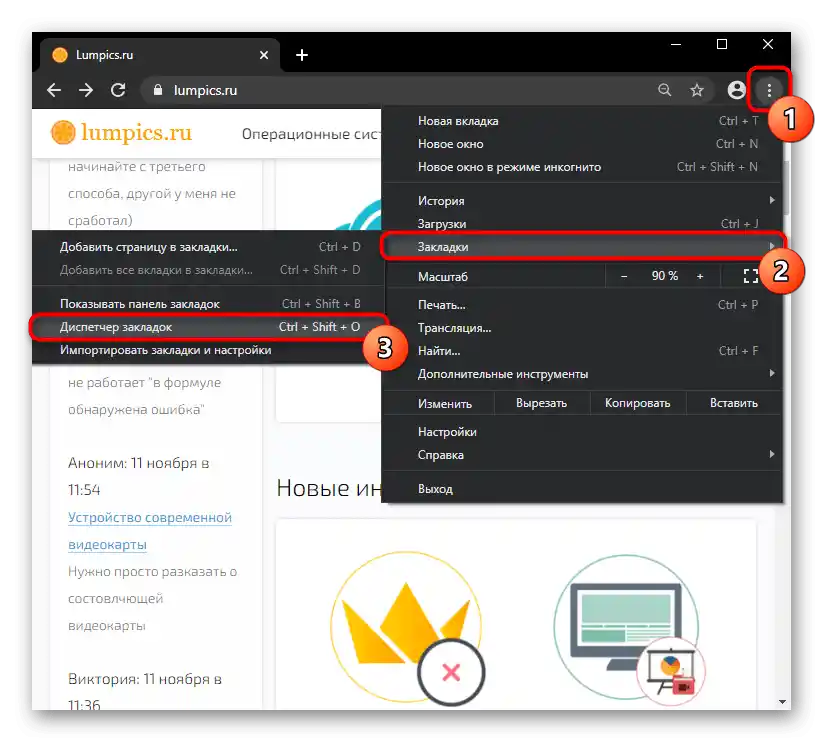Click the Вставить button

click(x=734, y=403)
